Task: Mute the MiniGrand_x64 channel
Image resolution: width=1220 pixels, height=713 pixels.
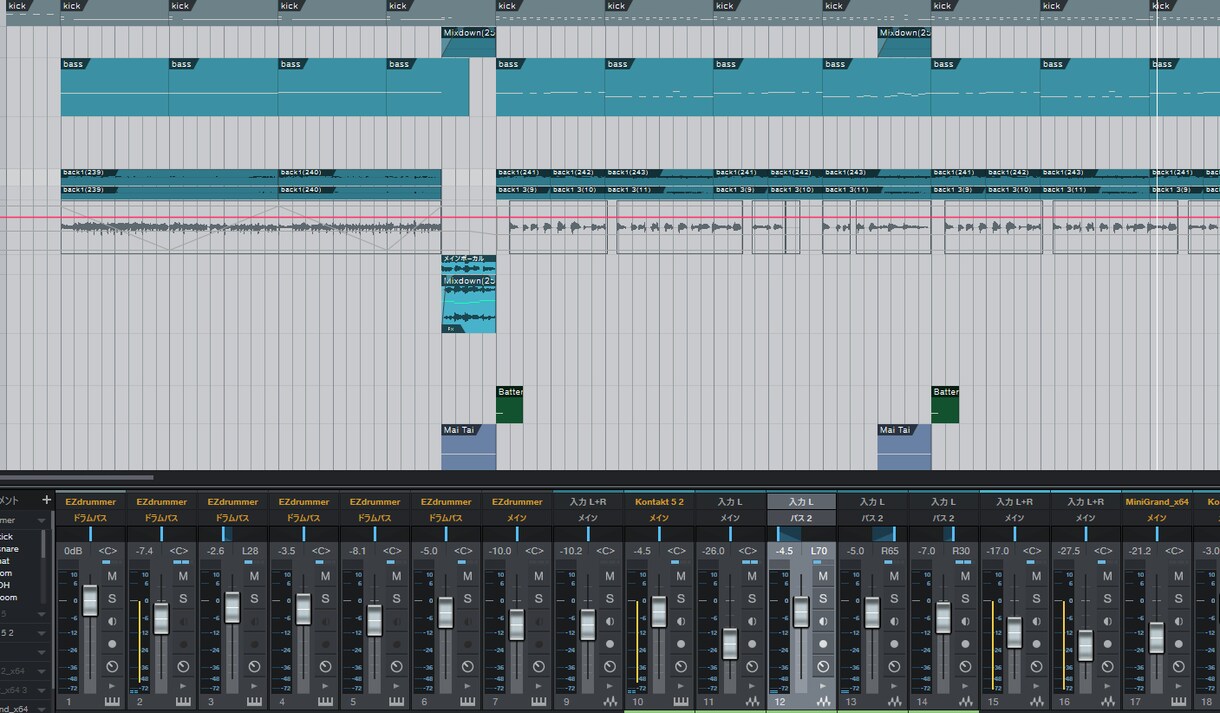Action: 1178,576
